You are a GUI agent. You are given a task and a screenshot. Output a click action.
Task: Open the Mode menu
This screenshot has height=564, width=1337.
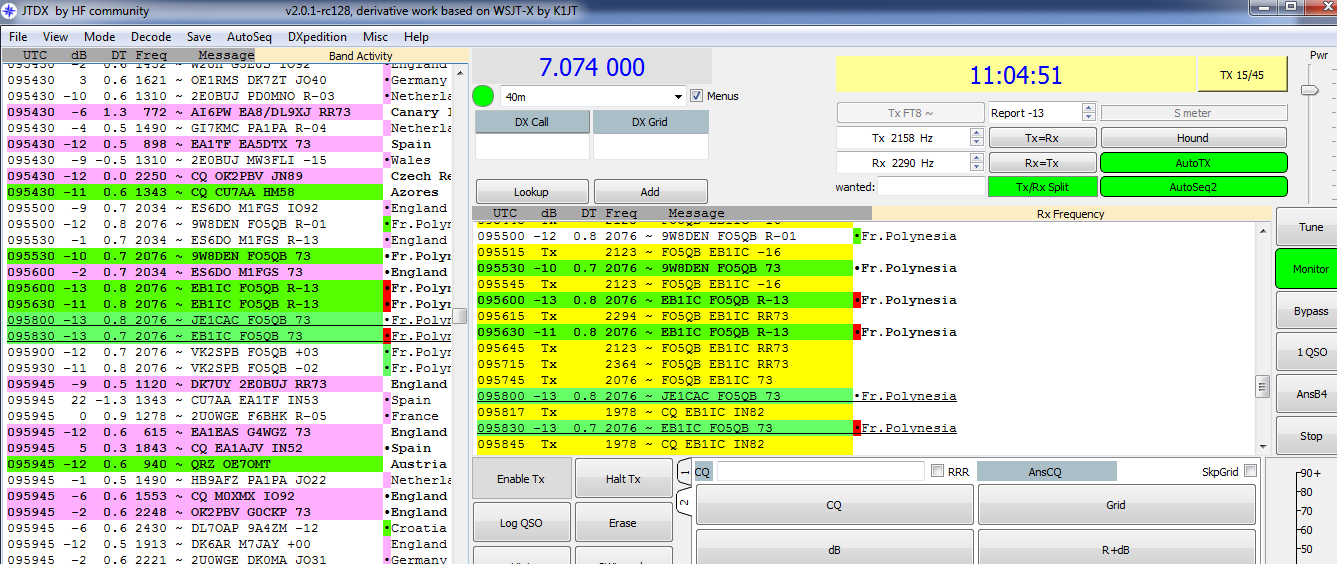tap(99, 37)
